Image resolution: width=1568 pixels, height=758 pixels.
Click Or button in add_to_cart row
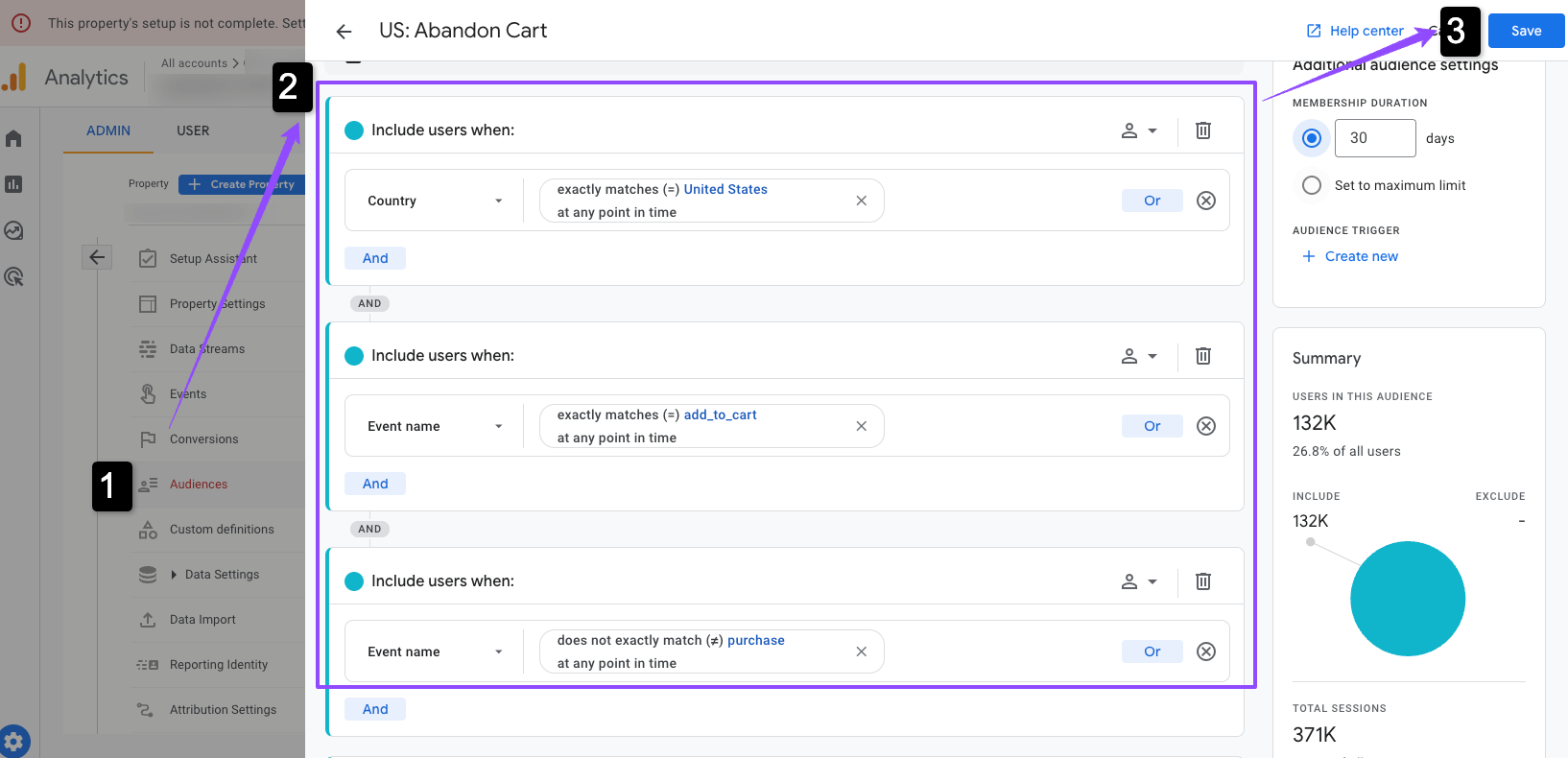(1152, 426)
